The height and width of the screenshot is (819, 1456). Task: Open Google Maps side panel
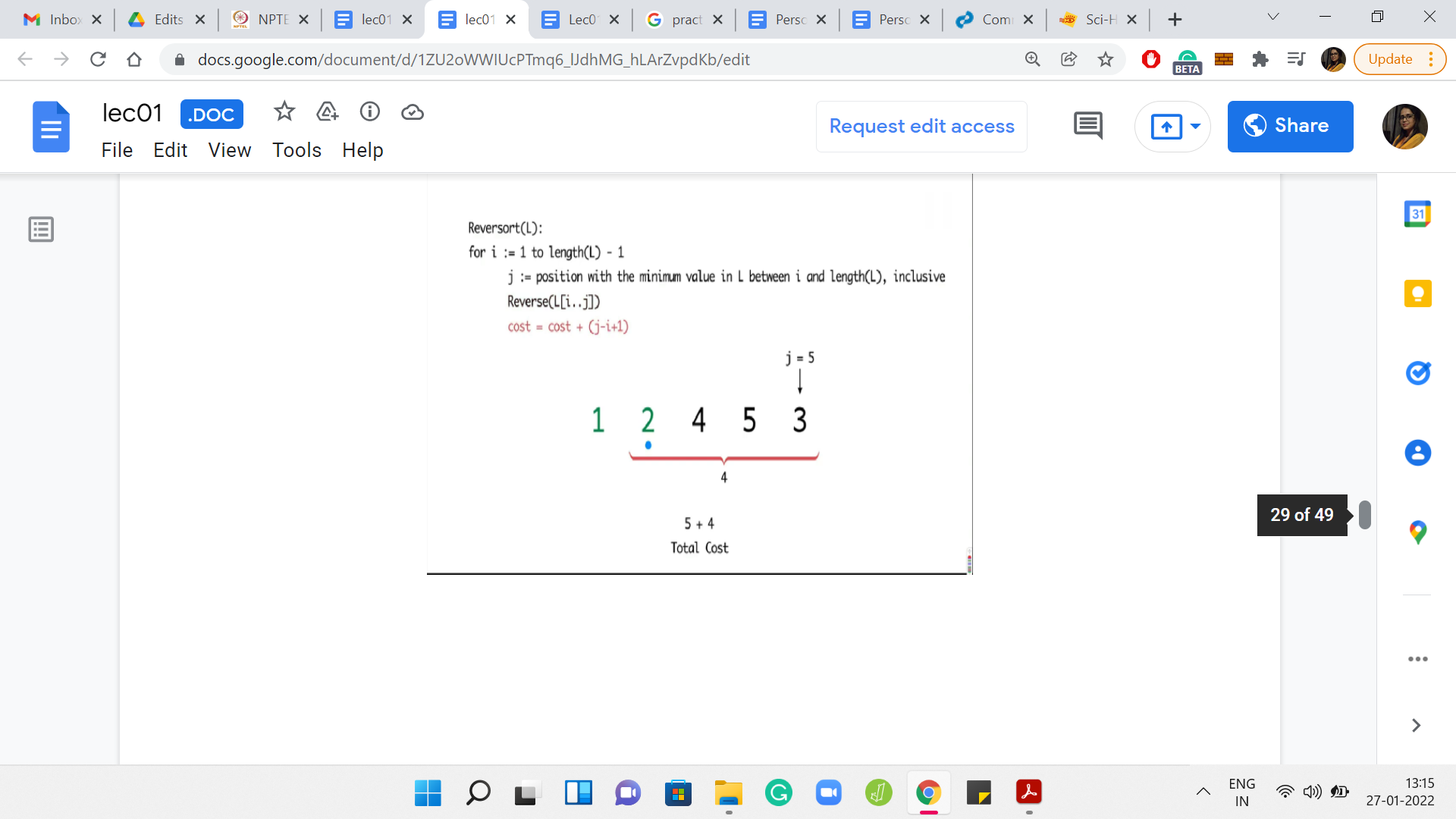[x=1417, y=532]
